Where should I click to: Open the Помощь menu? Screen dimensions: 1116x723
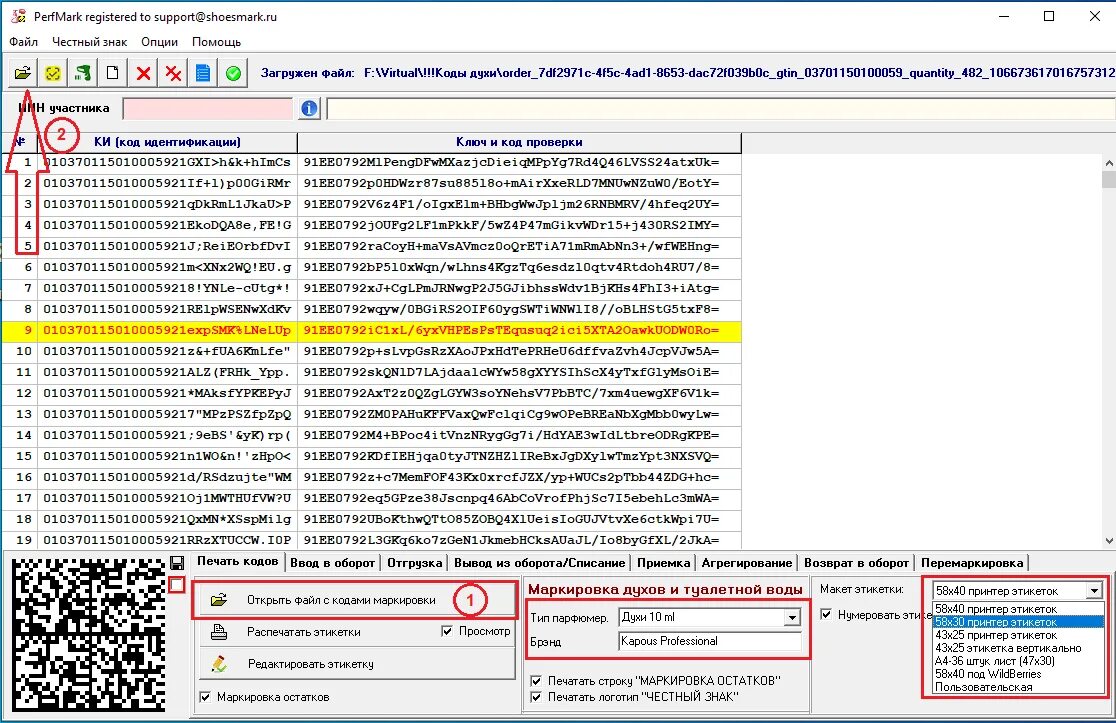pyautogui.click(x=216, y=42)
